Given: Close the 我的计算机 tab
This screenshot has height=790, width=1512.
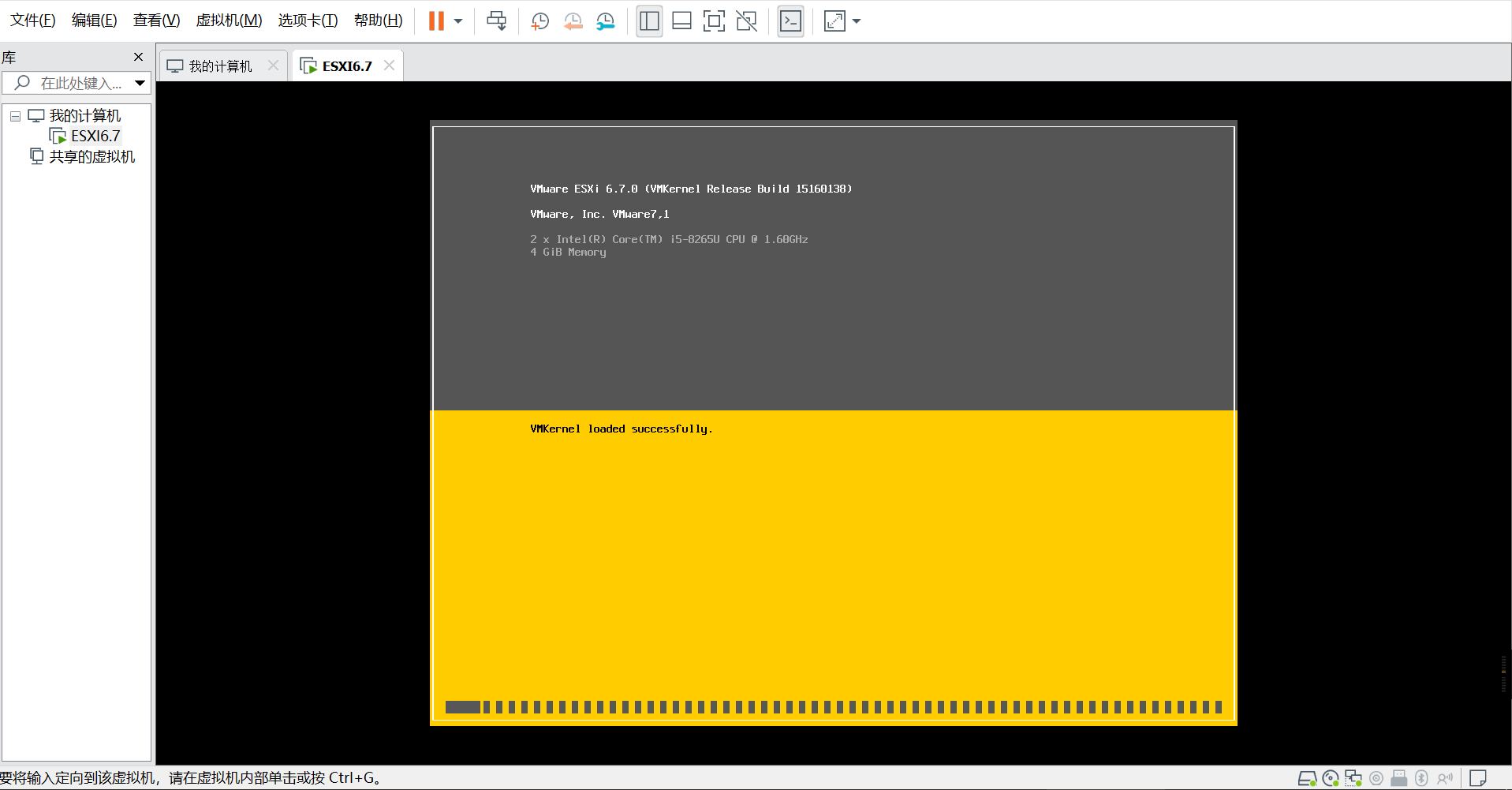Looking at the screenshot, I should (x=273, y=66).
